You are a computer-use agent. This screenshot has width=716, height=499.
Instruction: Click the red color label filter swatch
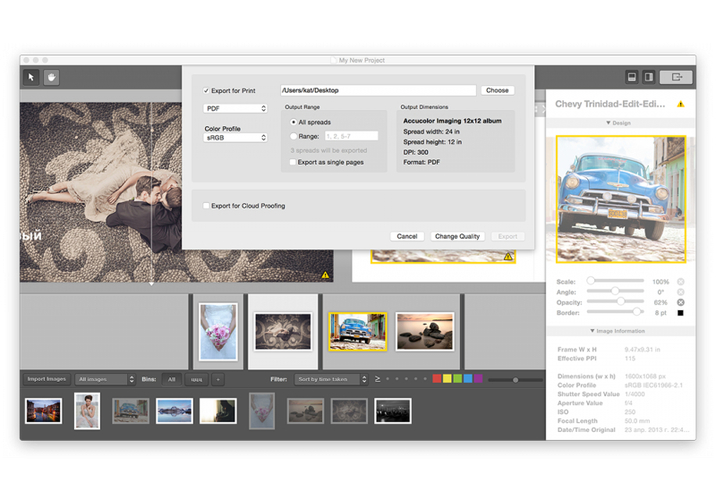437,380
